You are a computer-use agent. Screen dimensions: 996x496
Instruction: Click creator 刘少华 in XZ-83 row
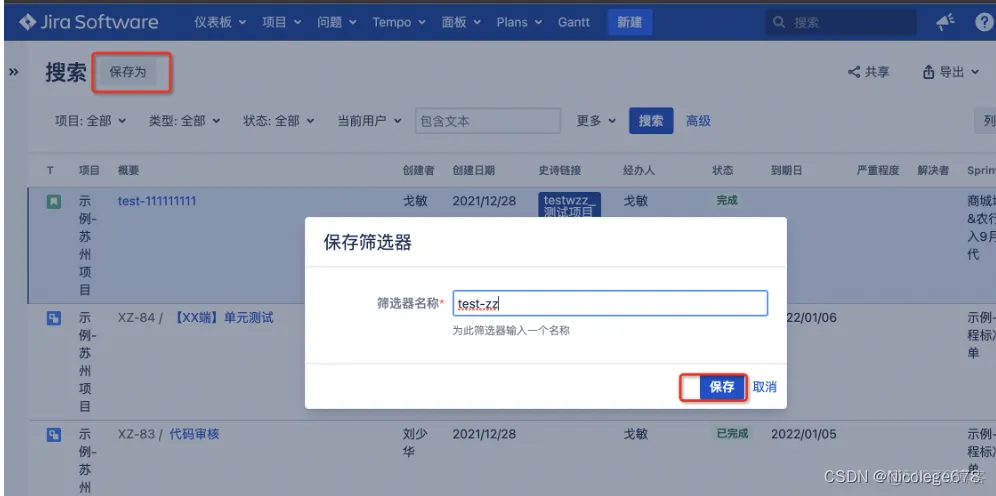point(415,443)
